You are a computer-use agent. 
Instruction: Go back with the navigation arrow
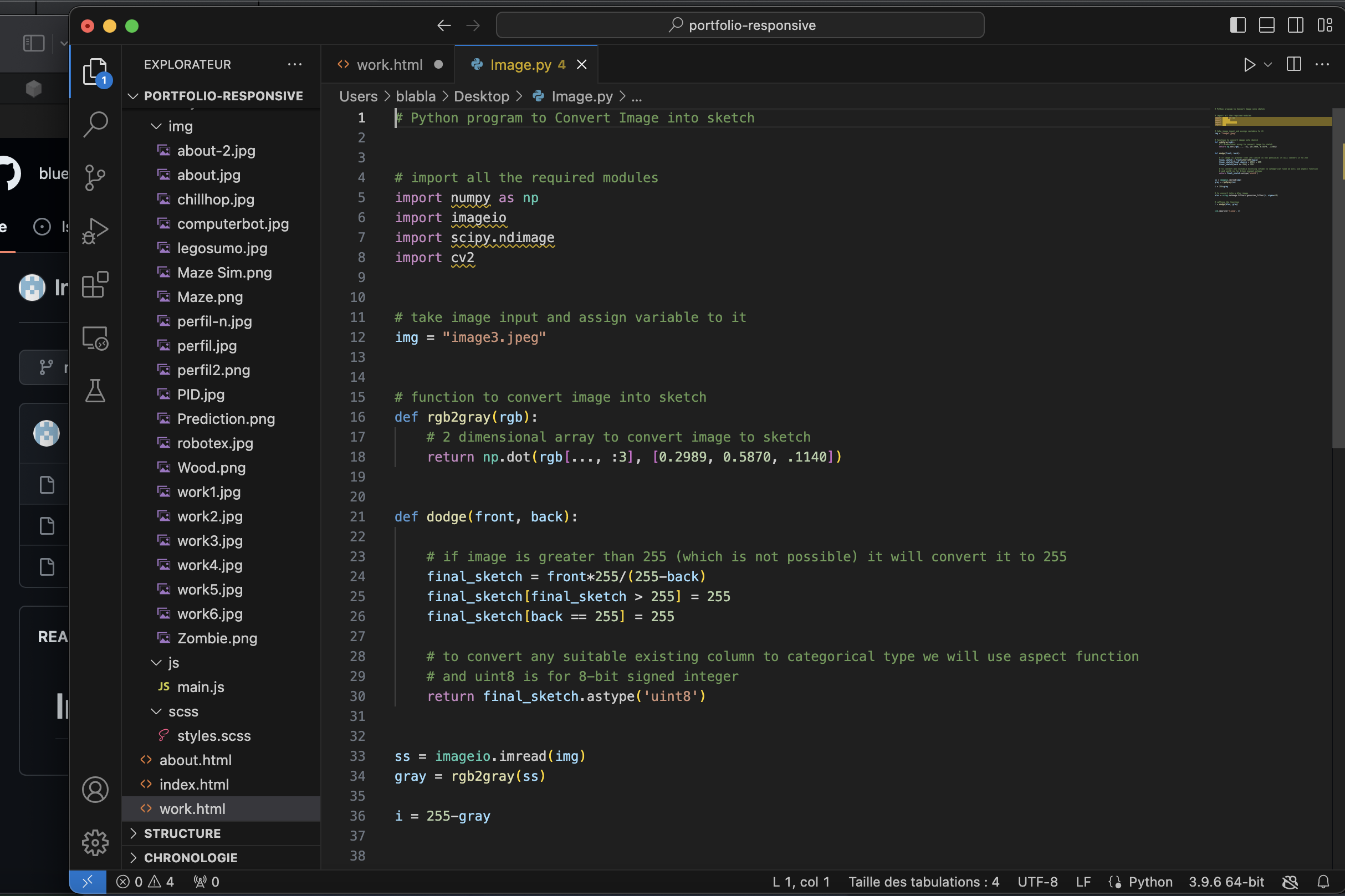point(444,25)
